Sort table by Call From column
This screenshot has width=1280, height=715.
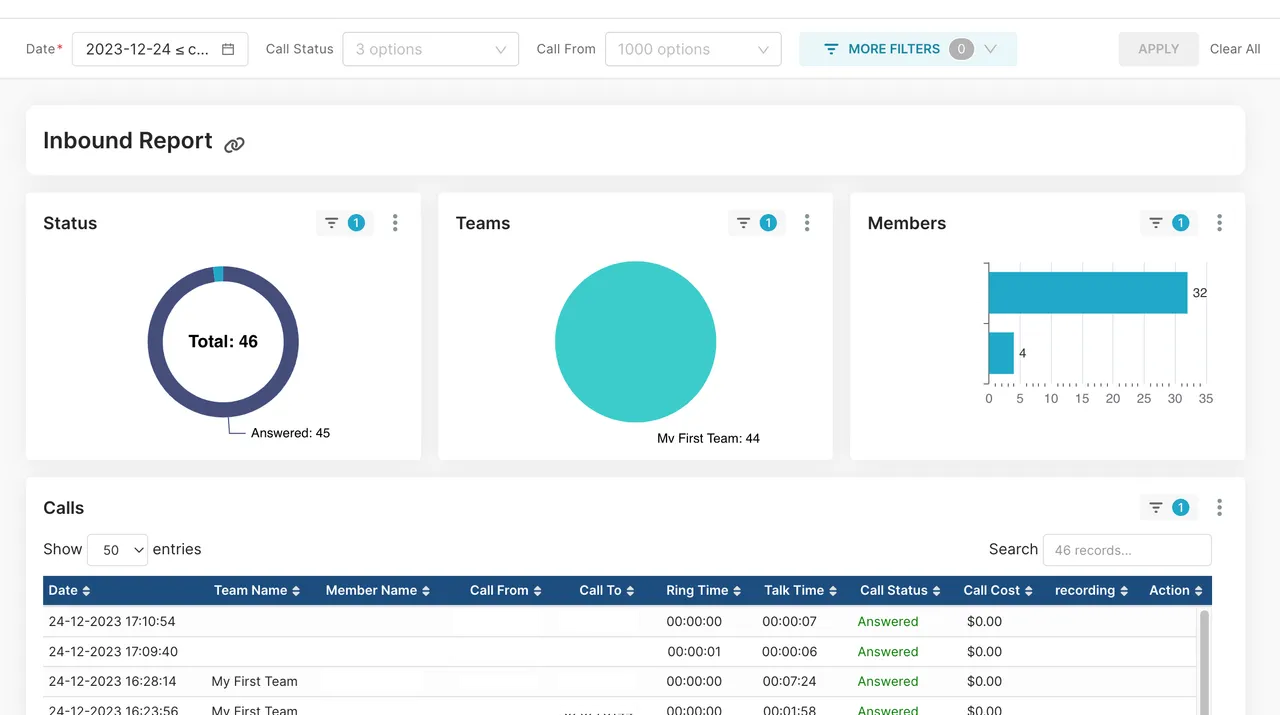[506, 590]
